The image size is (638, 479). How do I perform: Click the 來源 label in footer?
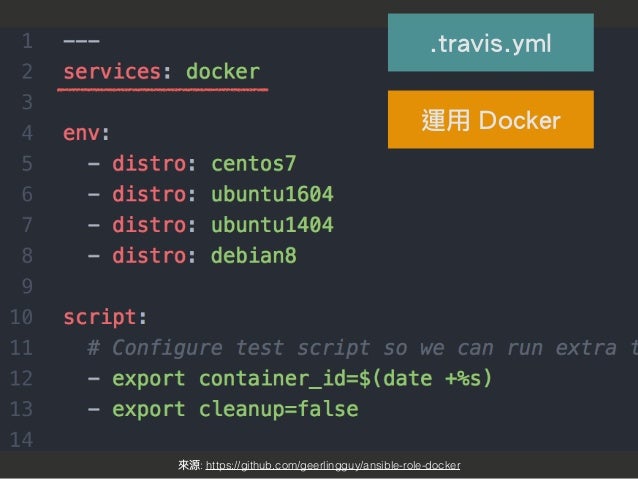point(190,465)
